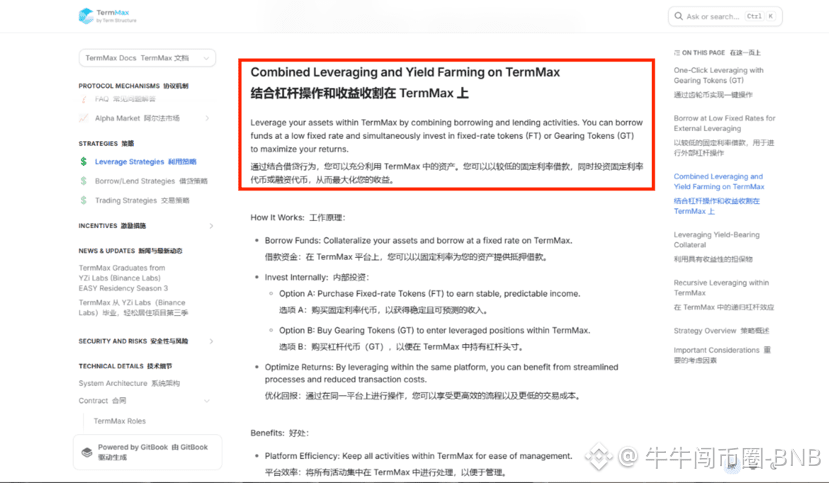The height and width of the screenshot is (483, 829).
Task: Jump to Strategy Overview section
Action: pyautogui.click(x=721, y=331)
